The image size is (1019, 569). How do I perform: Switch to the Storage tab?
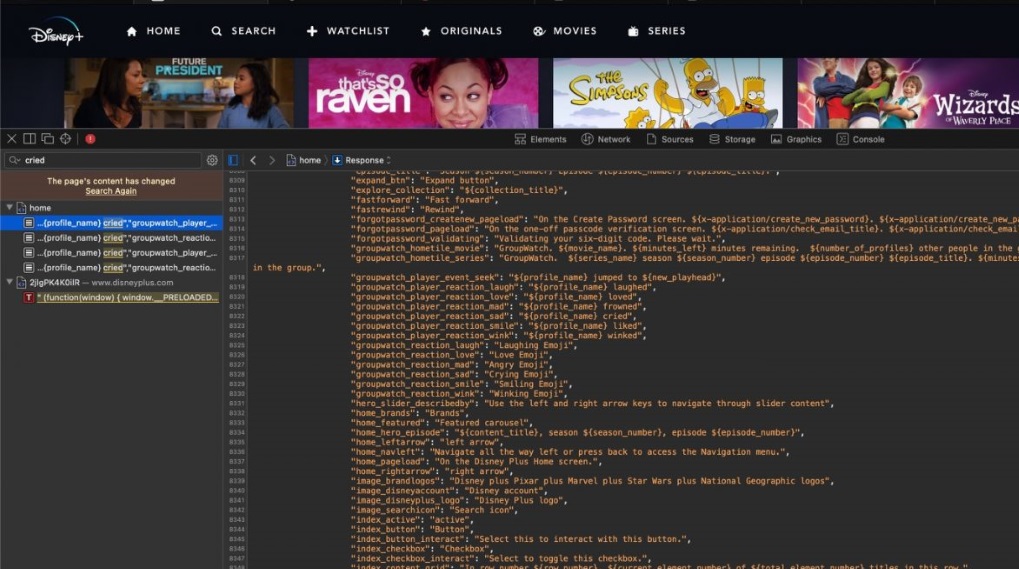(x=732, y=139)
